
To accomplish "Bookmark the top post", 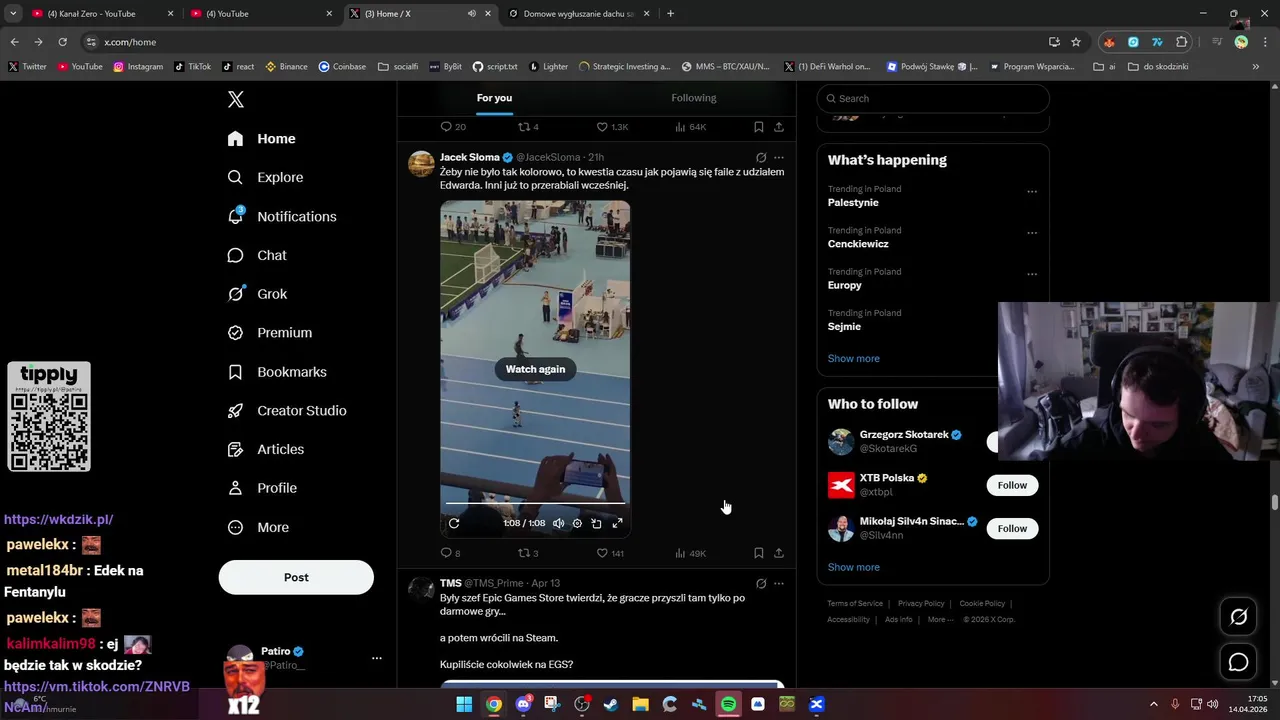I will point(759,127).
